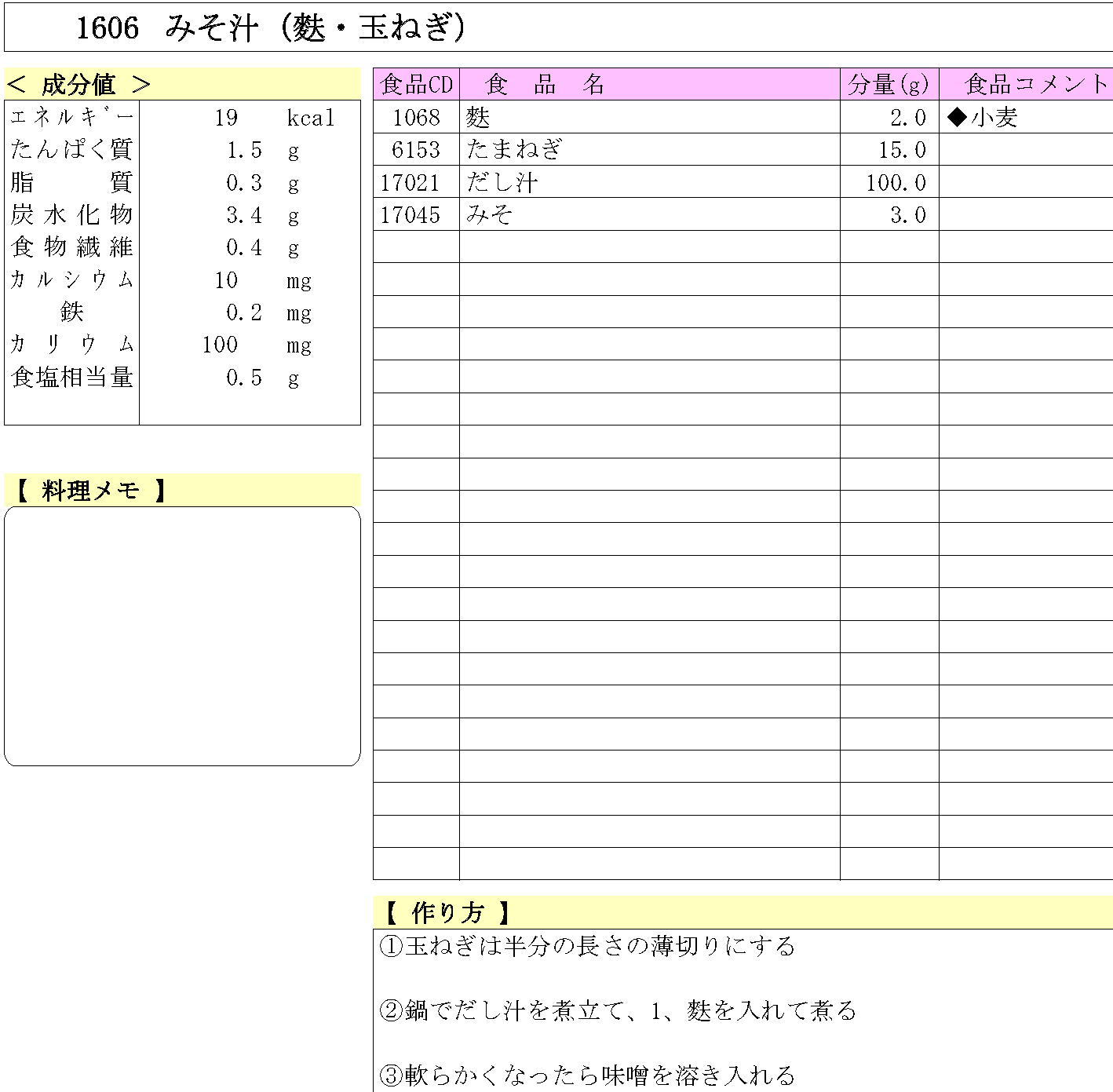Click the 作り方 section header
Viewport: 1113px width, 1092px height.
pyautogui.click(x=447, y=912)
